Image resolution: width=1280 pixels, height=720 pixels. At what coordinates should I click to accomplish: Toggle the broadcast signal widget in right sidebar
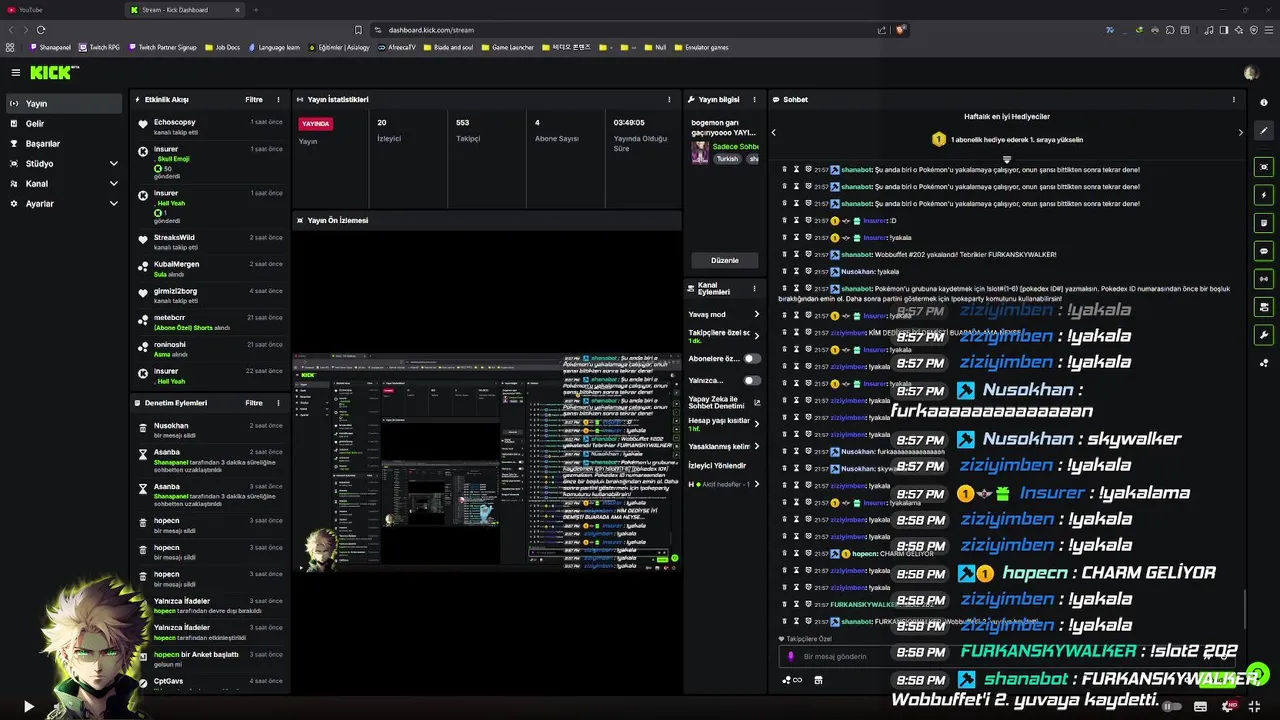[x=1264, y=279]
